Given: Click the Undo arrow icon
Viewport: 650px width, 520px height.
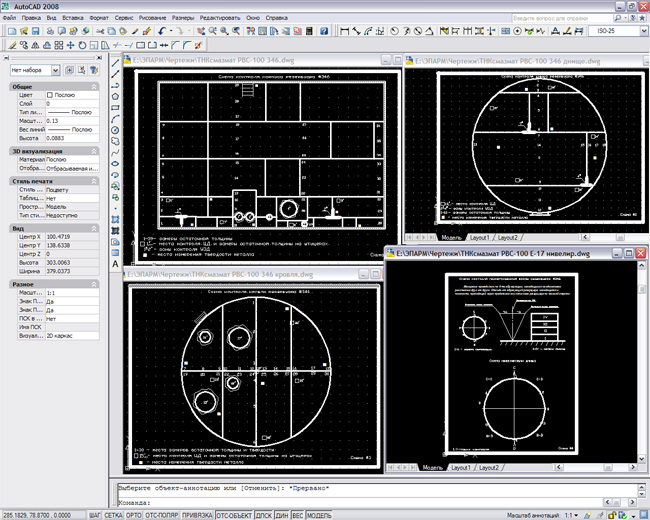Looking at the screenshot, I should (162, 31).
